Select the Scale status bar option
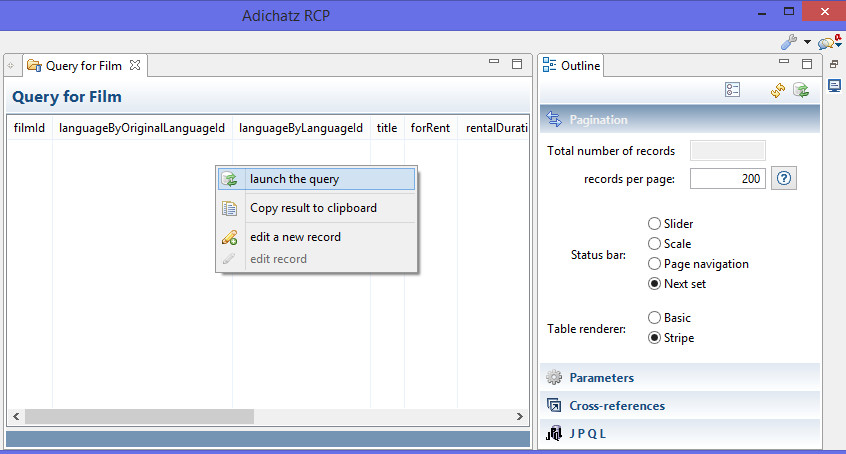 (x=655, y=244)
